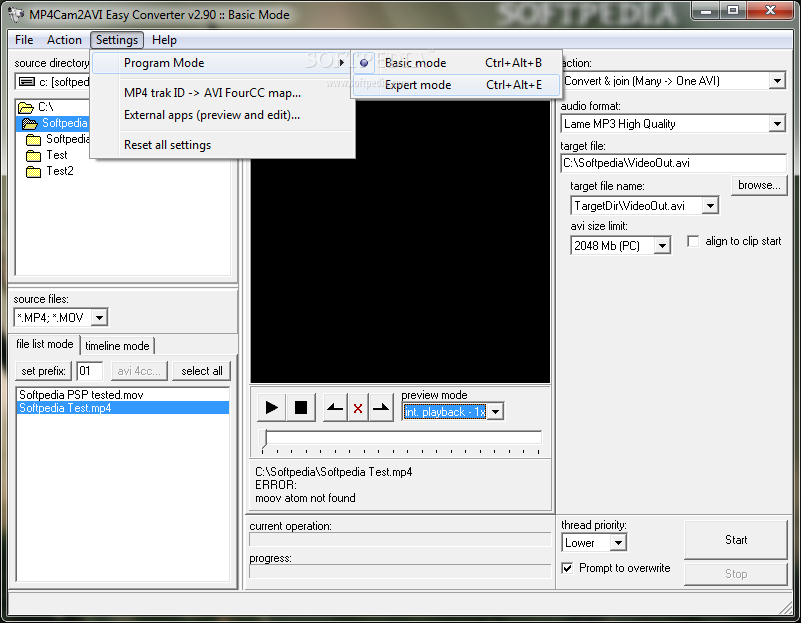Click the preview seek slider handle
The width and height of the screenshot is (801, 623).
tap(264, 441)
